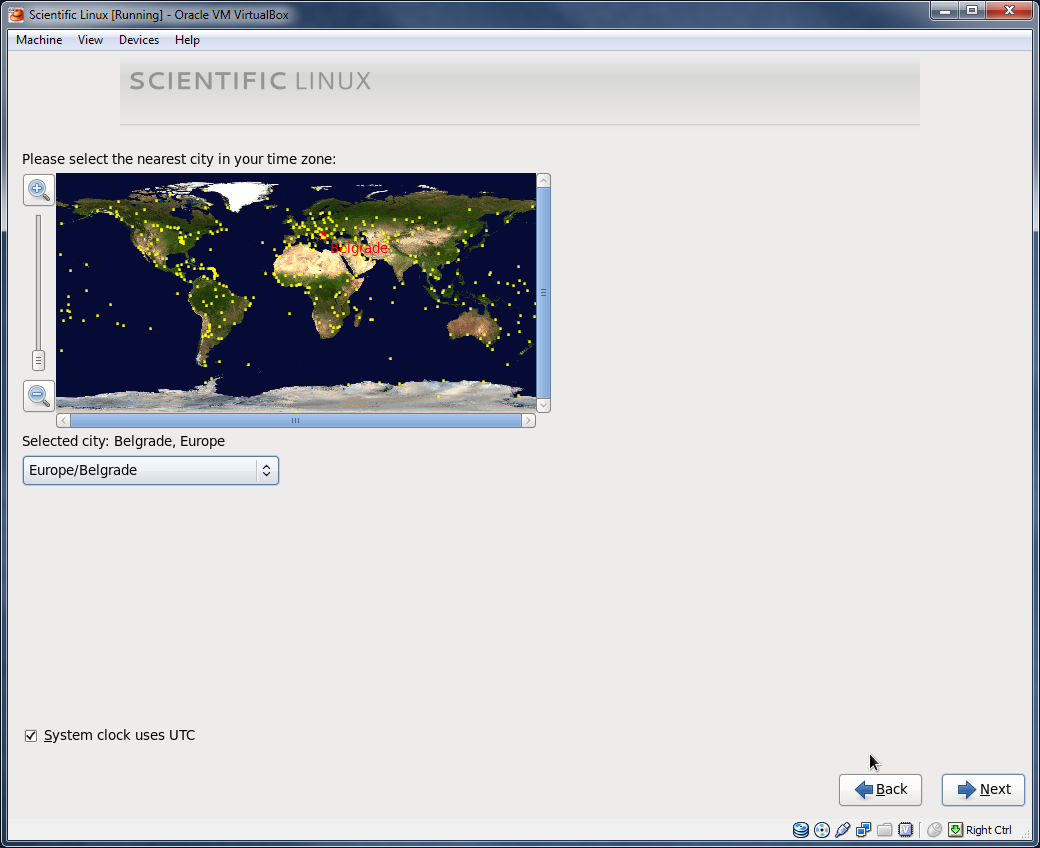Toggle System clock uses UTC checkbox
The image size is (1040, 848).
pos(31,735)
